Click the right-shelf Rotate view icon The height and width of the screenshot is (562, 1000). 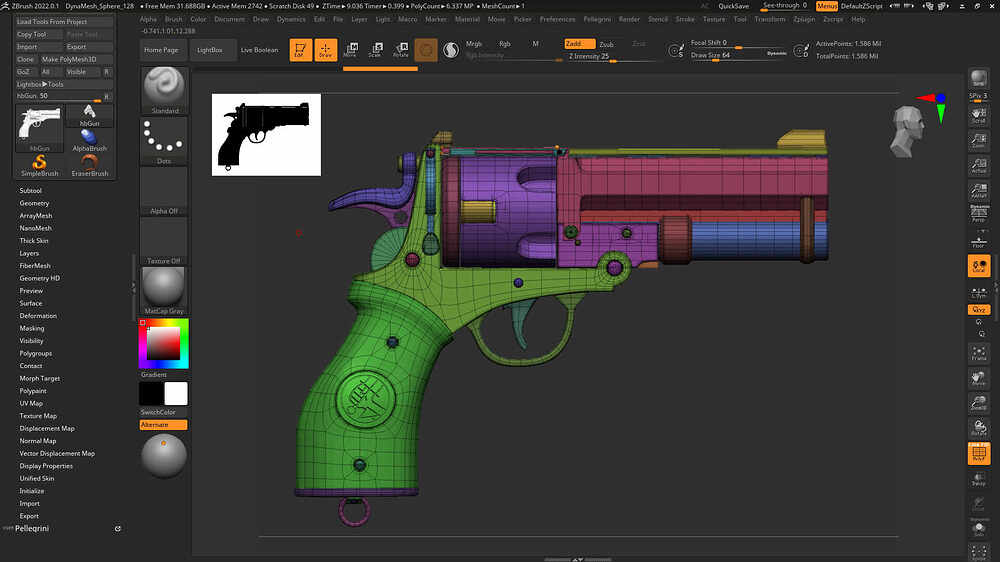pyautogui.click(x=978, y=428)
